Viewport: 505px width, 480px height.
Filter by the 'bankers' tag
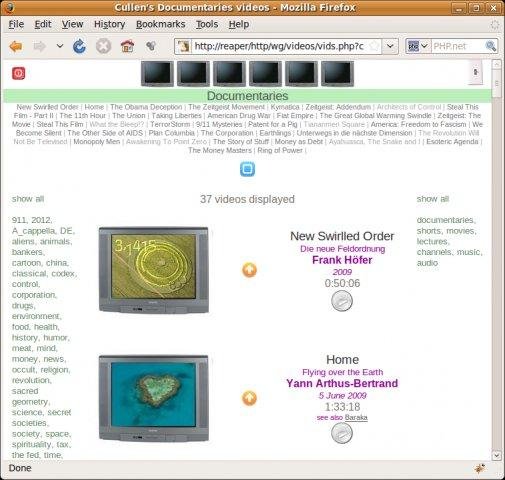coord(28,252)
